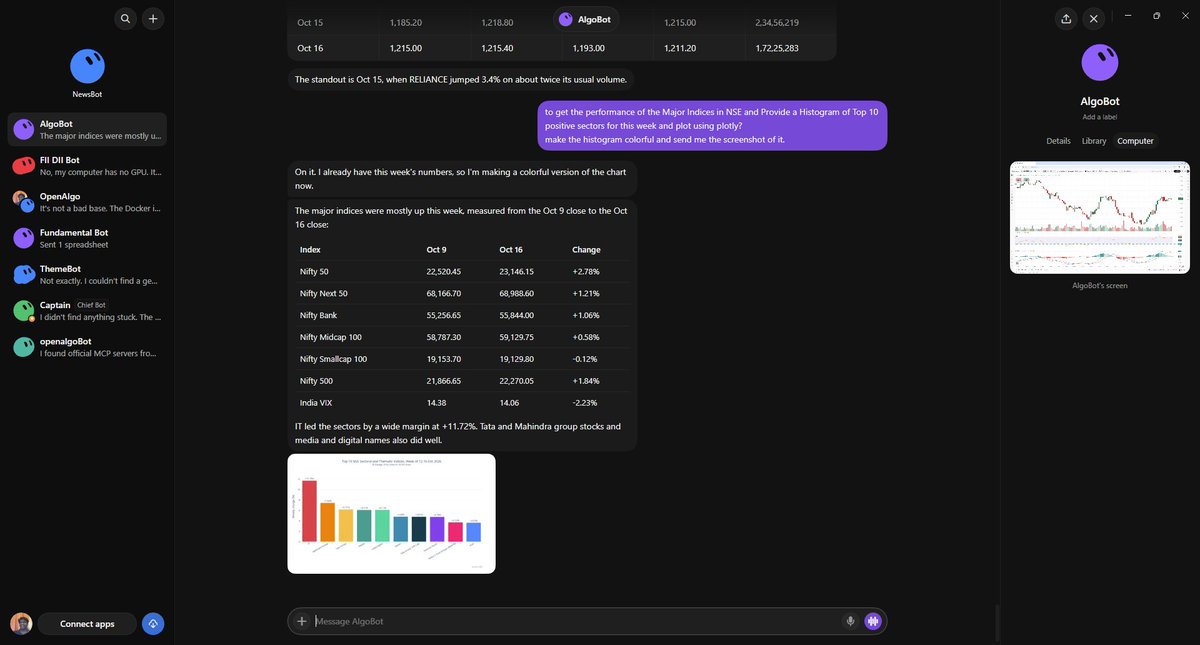Click the OpenAlgo chat avatar
1200x645 pixels.
23,201
